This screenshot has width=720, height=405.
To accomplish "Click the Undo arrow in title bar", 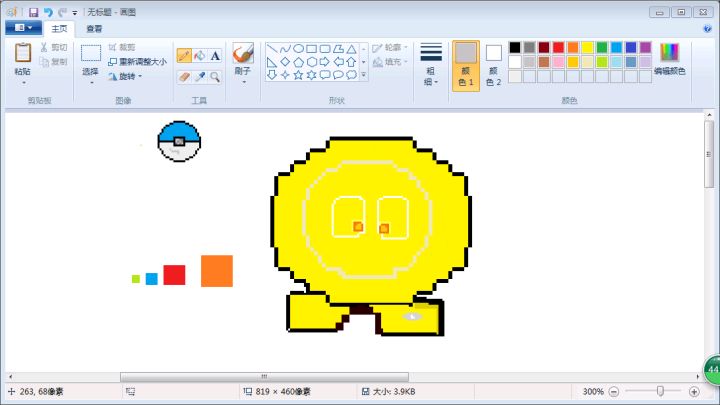I will click(48, 12).
